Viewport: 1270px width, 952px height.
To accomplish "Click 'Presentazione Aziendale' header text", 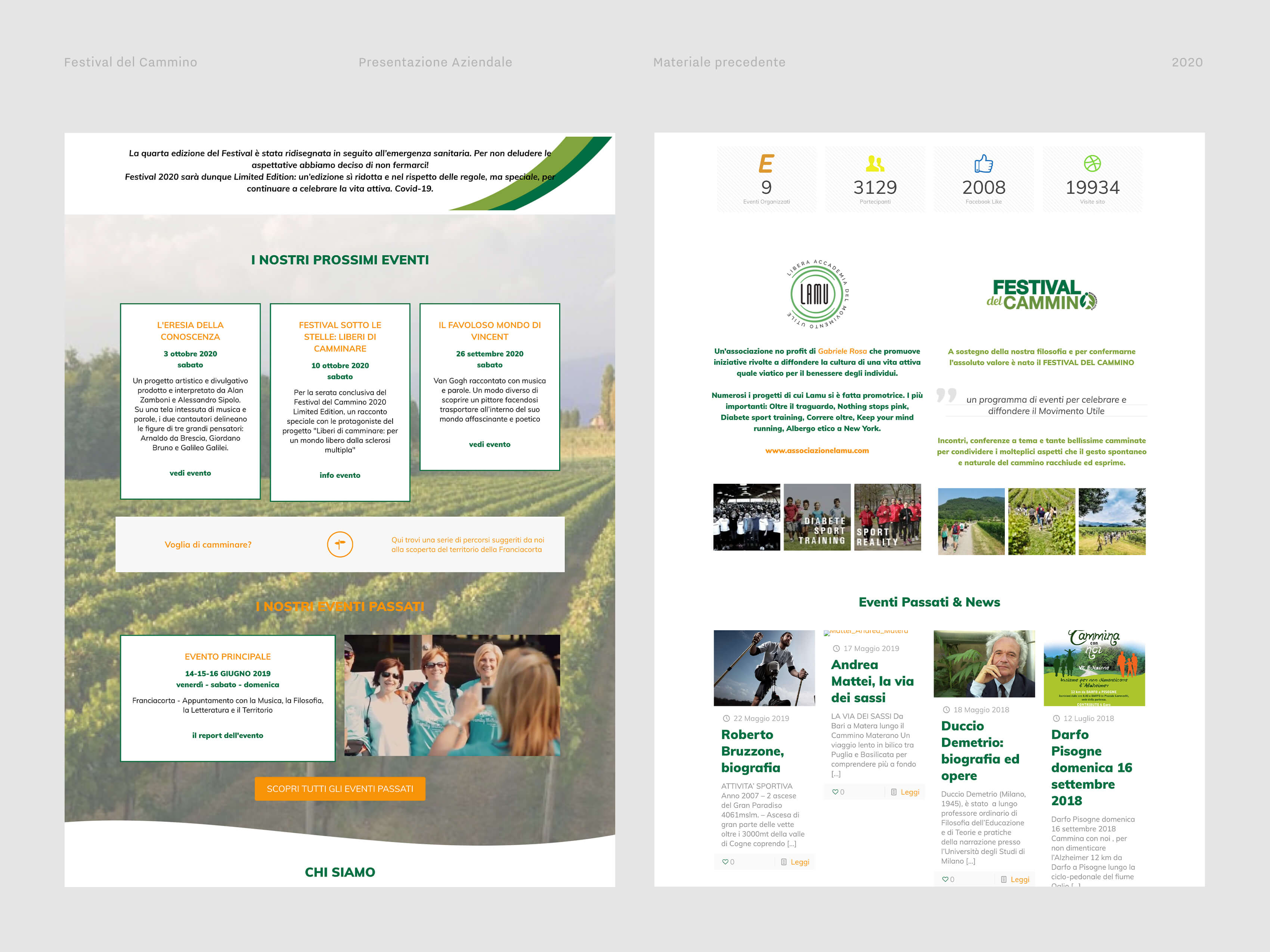I will 435,62.
